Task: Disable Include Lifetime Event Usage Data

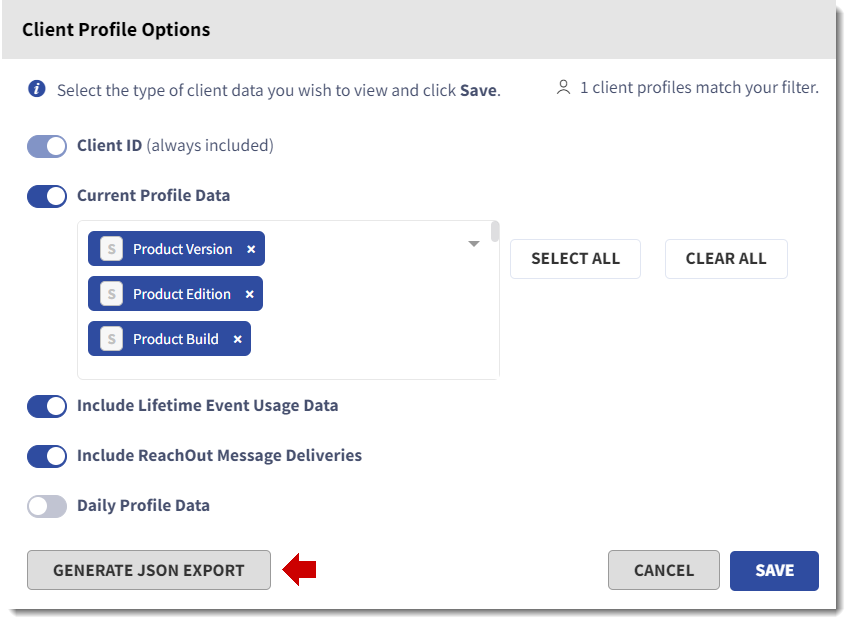Action: tap(47, 406)
